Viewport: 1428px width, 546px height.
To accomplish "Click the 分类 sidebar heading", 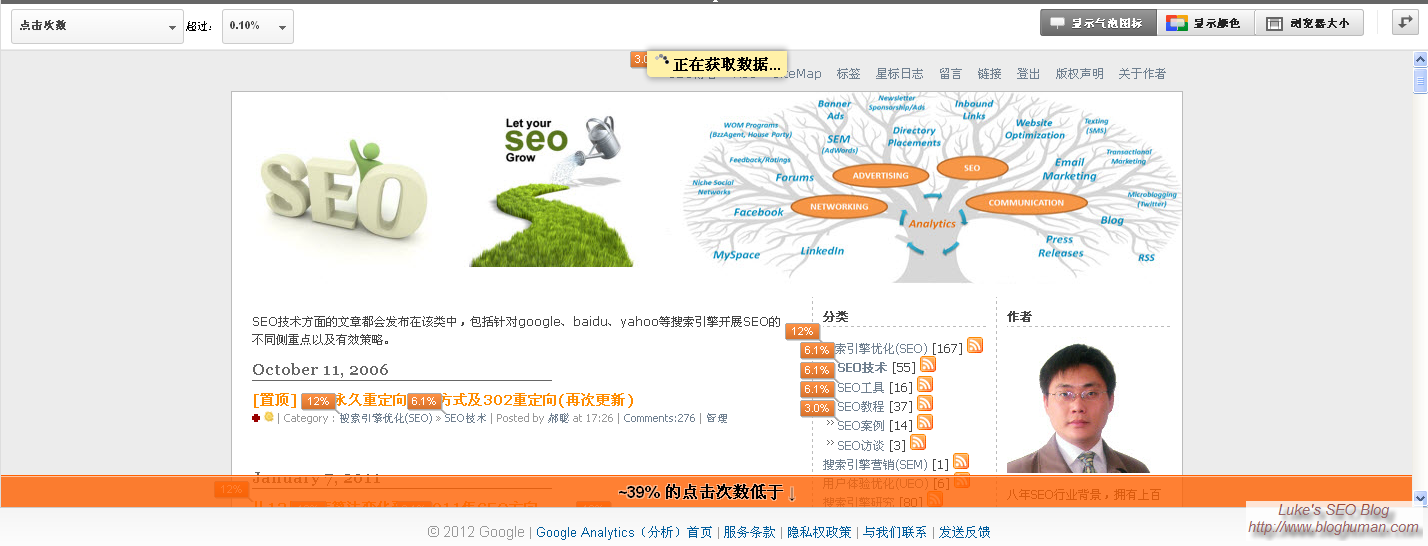I will point(835,317).
